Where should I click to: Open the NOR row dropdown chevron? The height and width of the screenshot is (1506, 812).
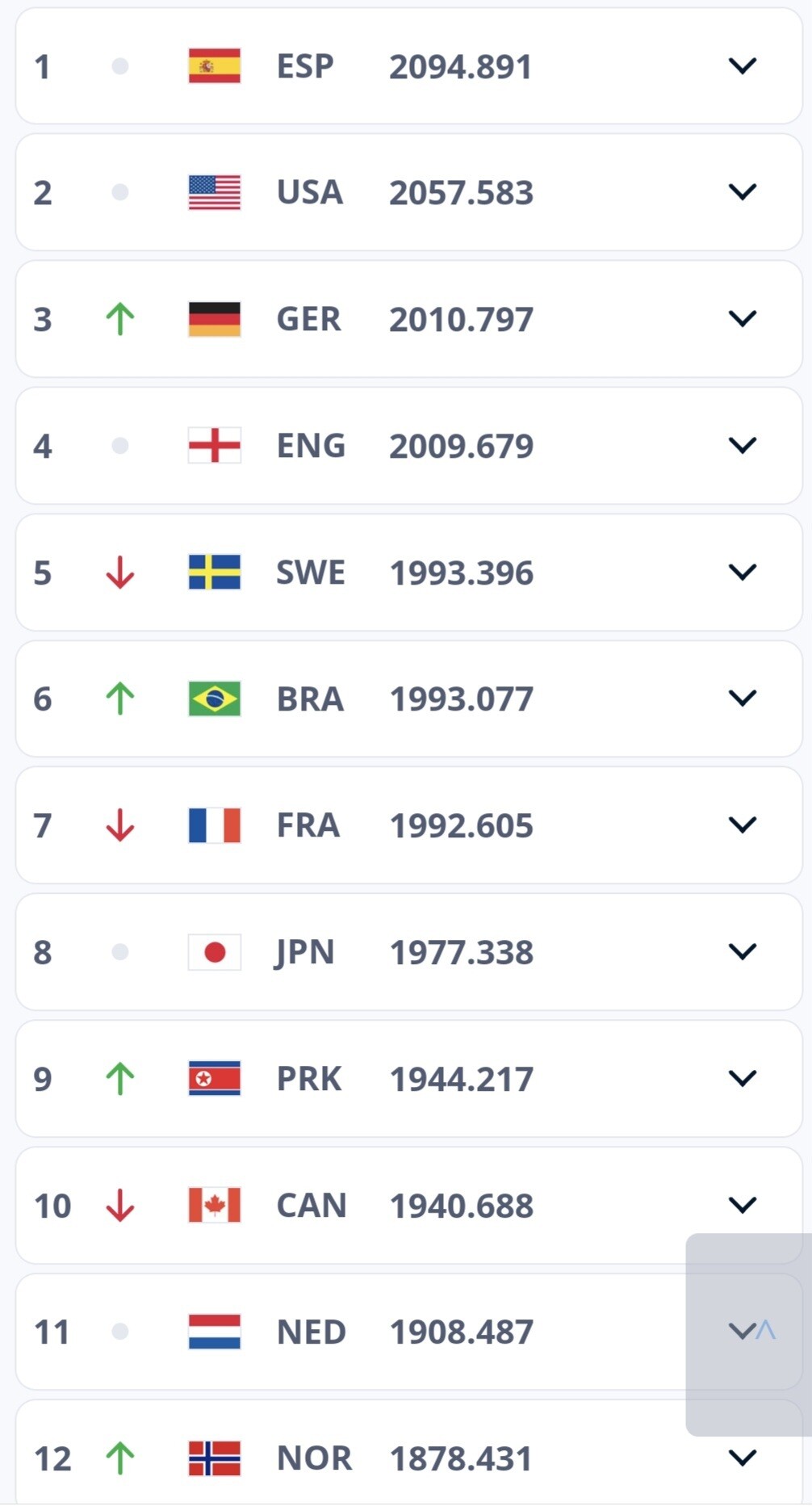742,1458
